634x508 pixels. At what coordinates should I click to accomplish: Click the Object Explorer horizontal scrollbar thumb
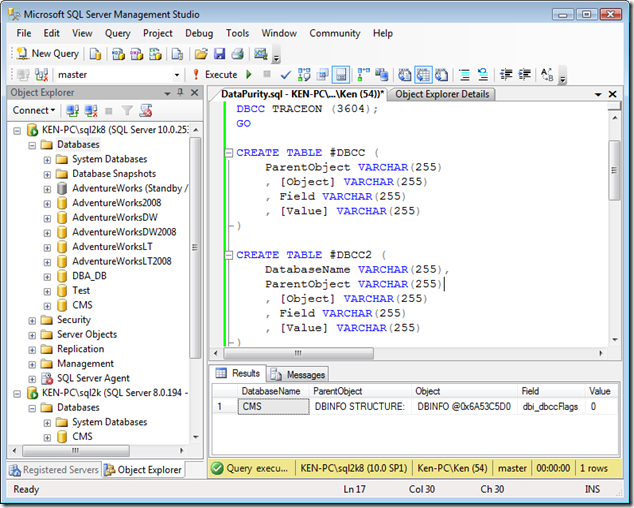coord(76,450)
